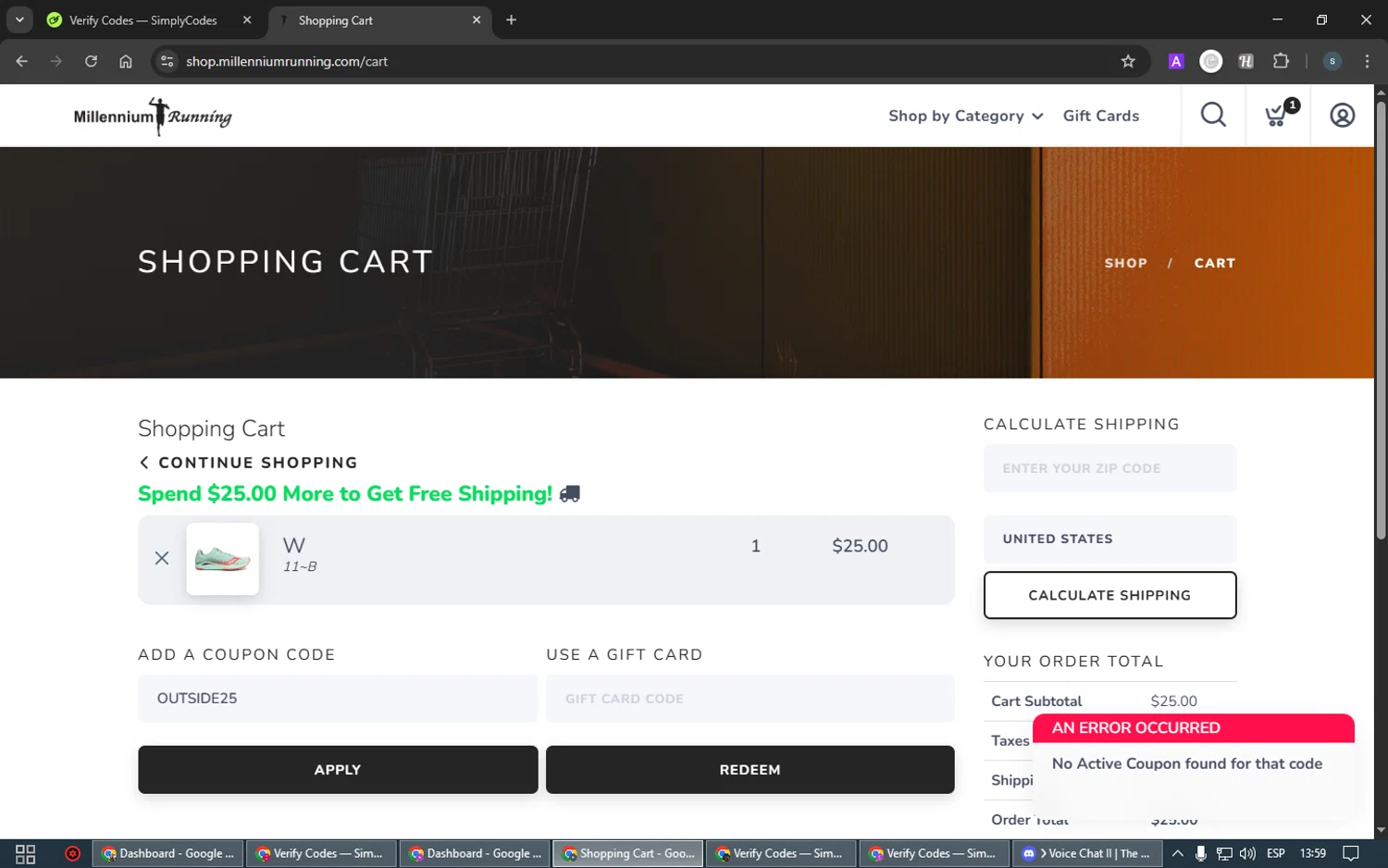
Task: Click the 13:59 taskbar clock
Action: [x=1312, y=853]
